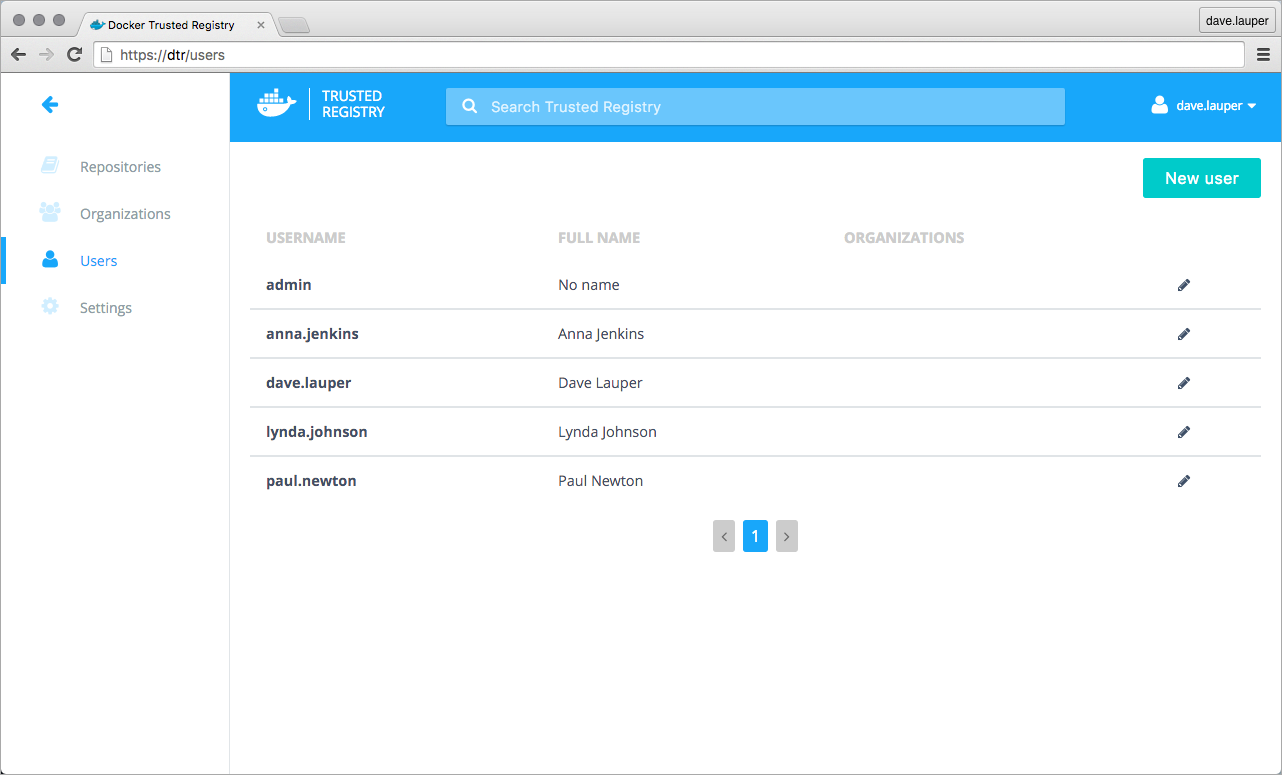
Task: Open Organizations from the sidebar
Action: 125,214
